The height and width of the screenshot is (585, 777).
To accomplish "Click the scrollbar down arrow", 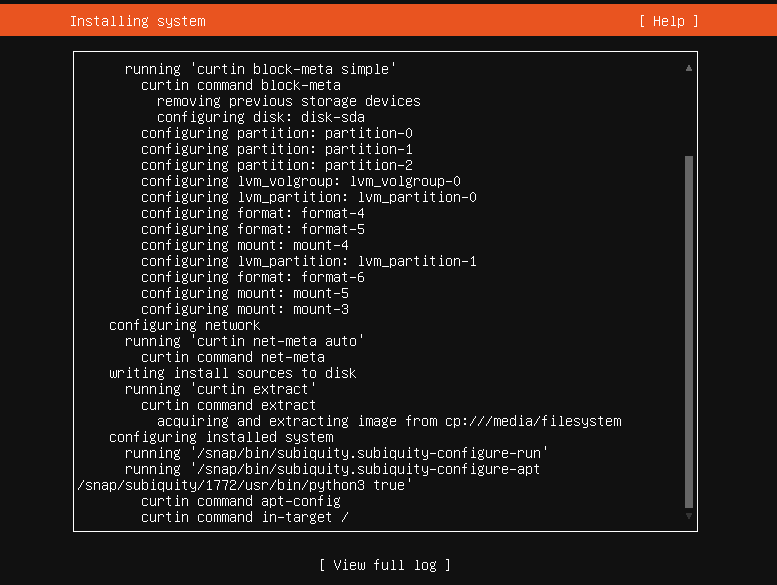I will (689, 516).
